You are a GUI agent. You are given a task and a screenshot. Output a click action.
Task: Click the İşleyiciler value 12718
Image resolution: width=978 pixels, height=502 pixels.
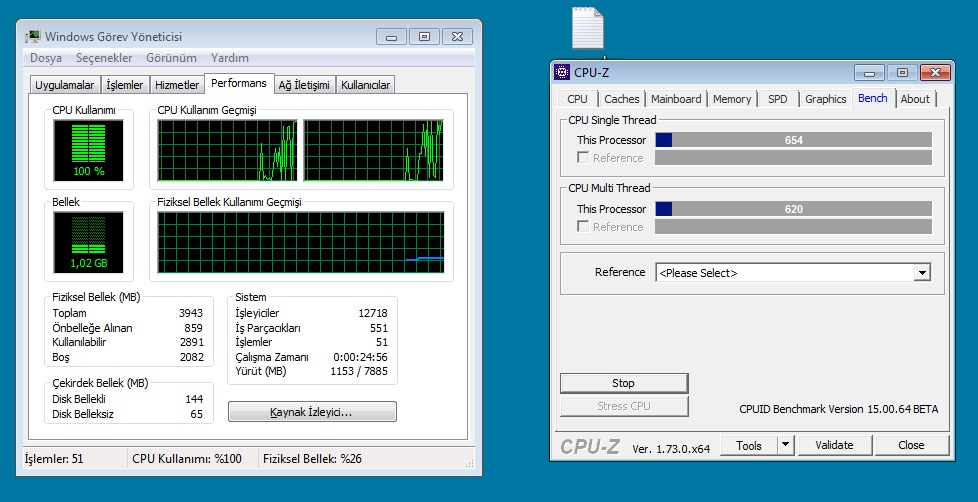[x=373, y=313]
